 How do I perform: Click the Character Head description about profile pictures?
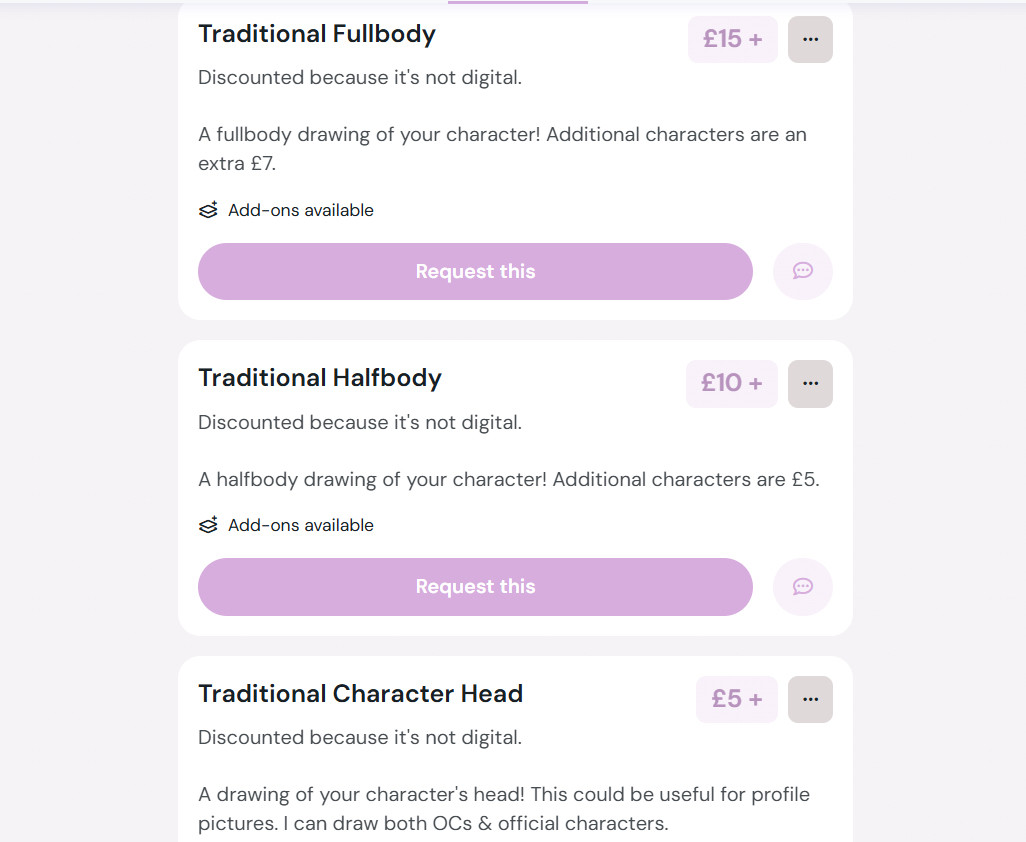point(504,809)
